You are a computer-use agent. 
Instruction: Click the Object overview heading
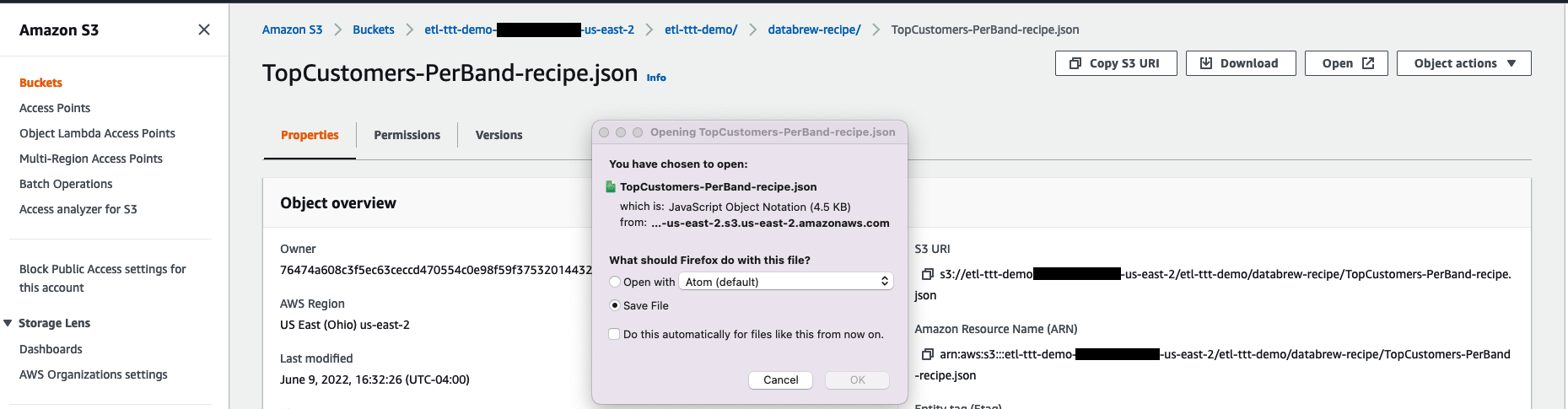coord(338,203)
